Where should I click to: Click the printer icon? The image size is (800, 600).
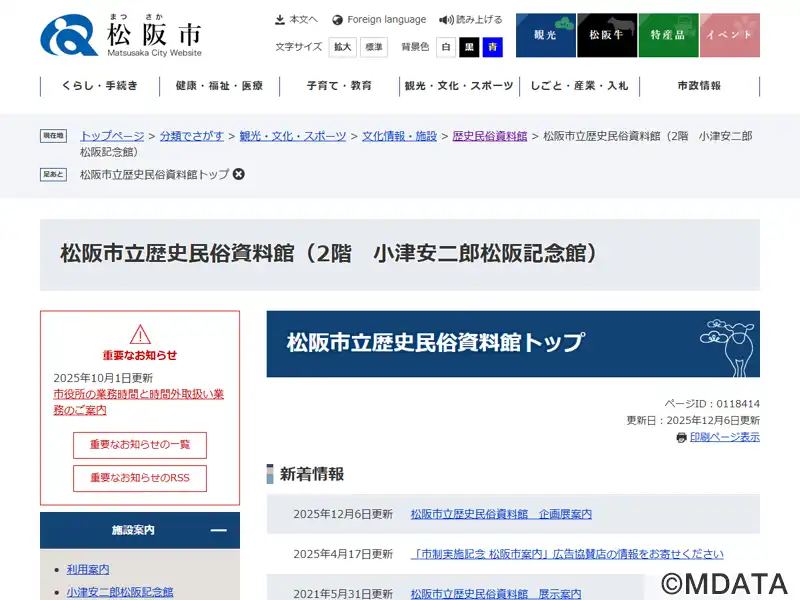pos(682,438)
